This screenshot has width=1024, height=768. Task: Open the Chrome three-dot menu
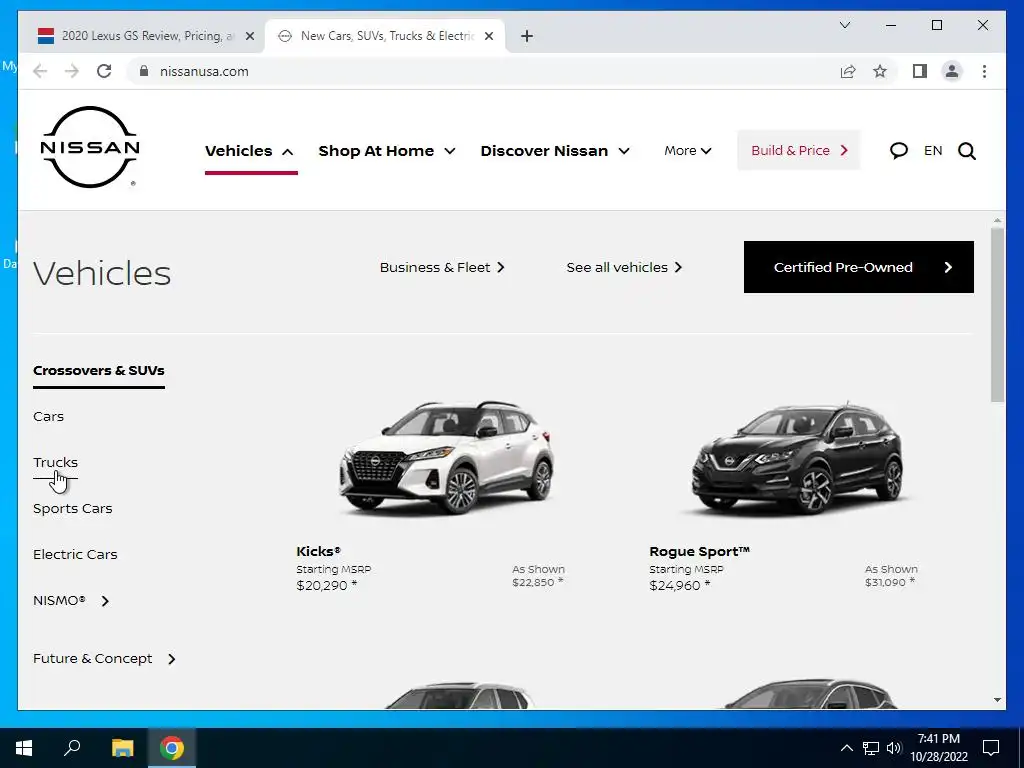[x=984, y=71]
